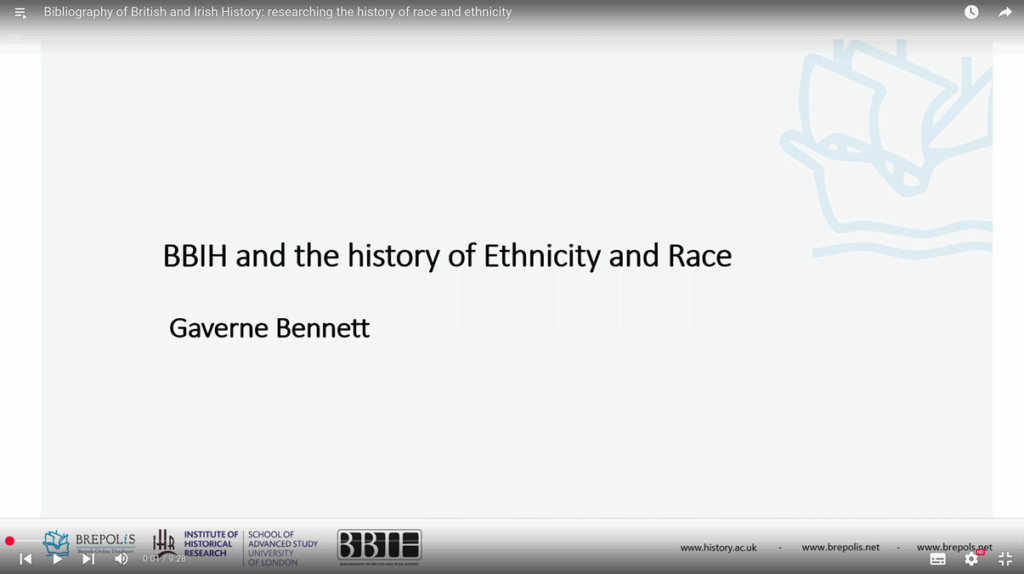Click the www.history.ac.uk text
Image resolution: width=1024 pixels, height=574 pixels.
point(718,548)
